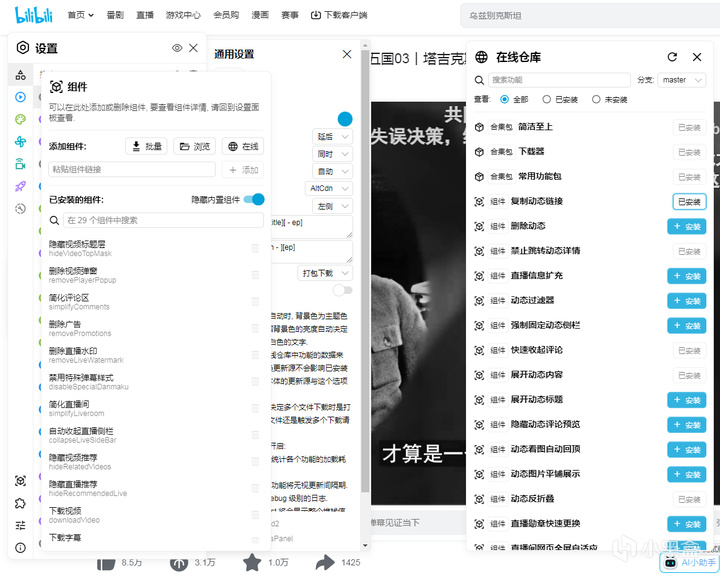Open 赛事 in the top navigation
Screen dimensions: 720x576
pos(290,15)
